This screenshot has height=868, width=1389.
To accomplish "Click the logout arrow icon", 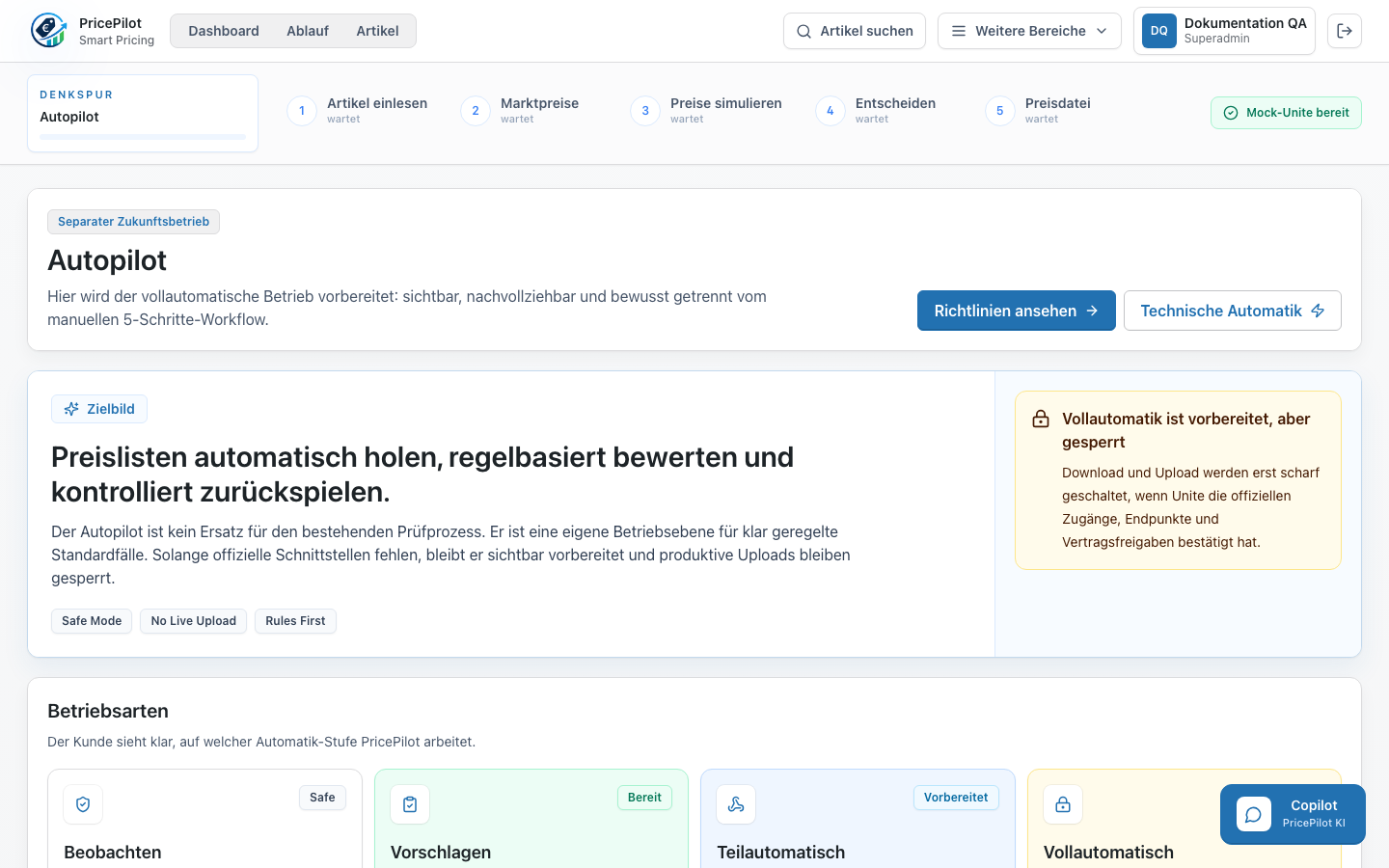I will tap(1345, 31).
